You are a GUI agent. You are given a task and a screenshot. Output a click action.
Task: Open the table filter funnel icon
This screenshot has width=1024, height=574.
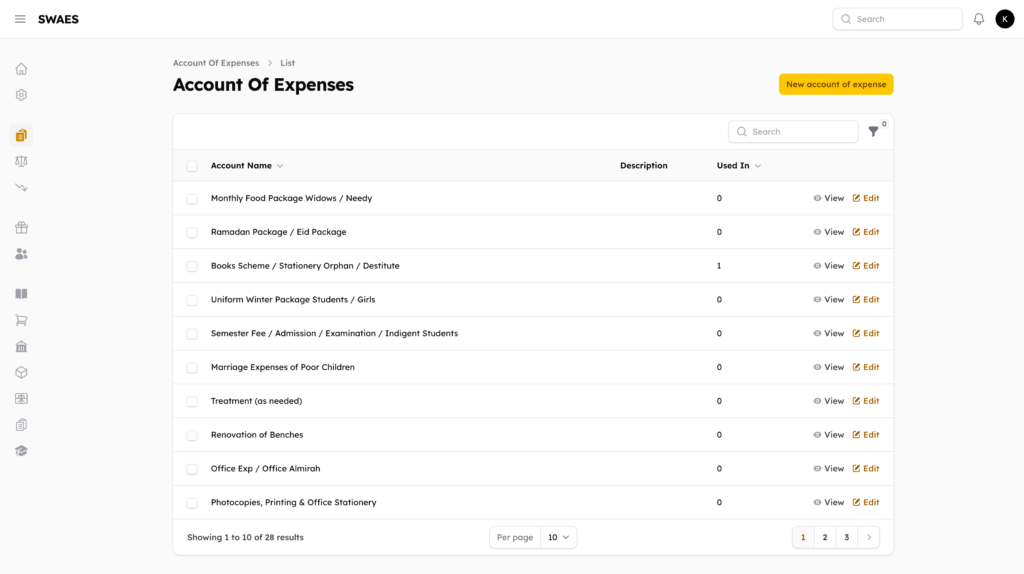coord(873,132)
